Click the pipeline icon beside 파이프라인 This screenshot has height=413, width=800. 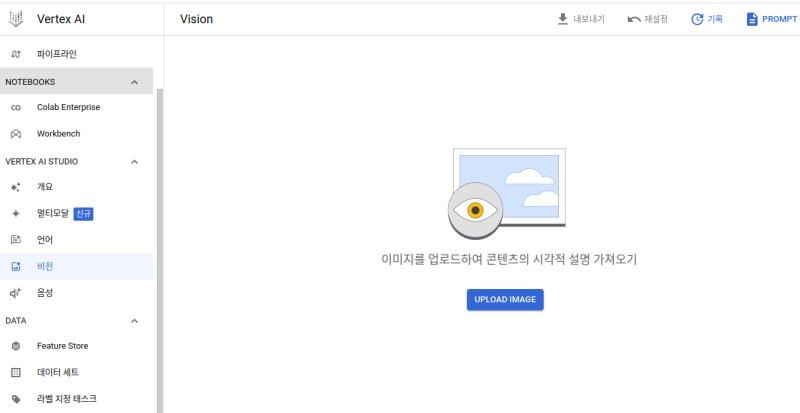(x=16, y=54)
